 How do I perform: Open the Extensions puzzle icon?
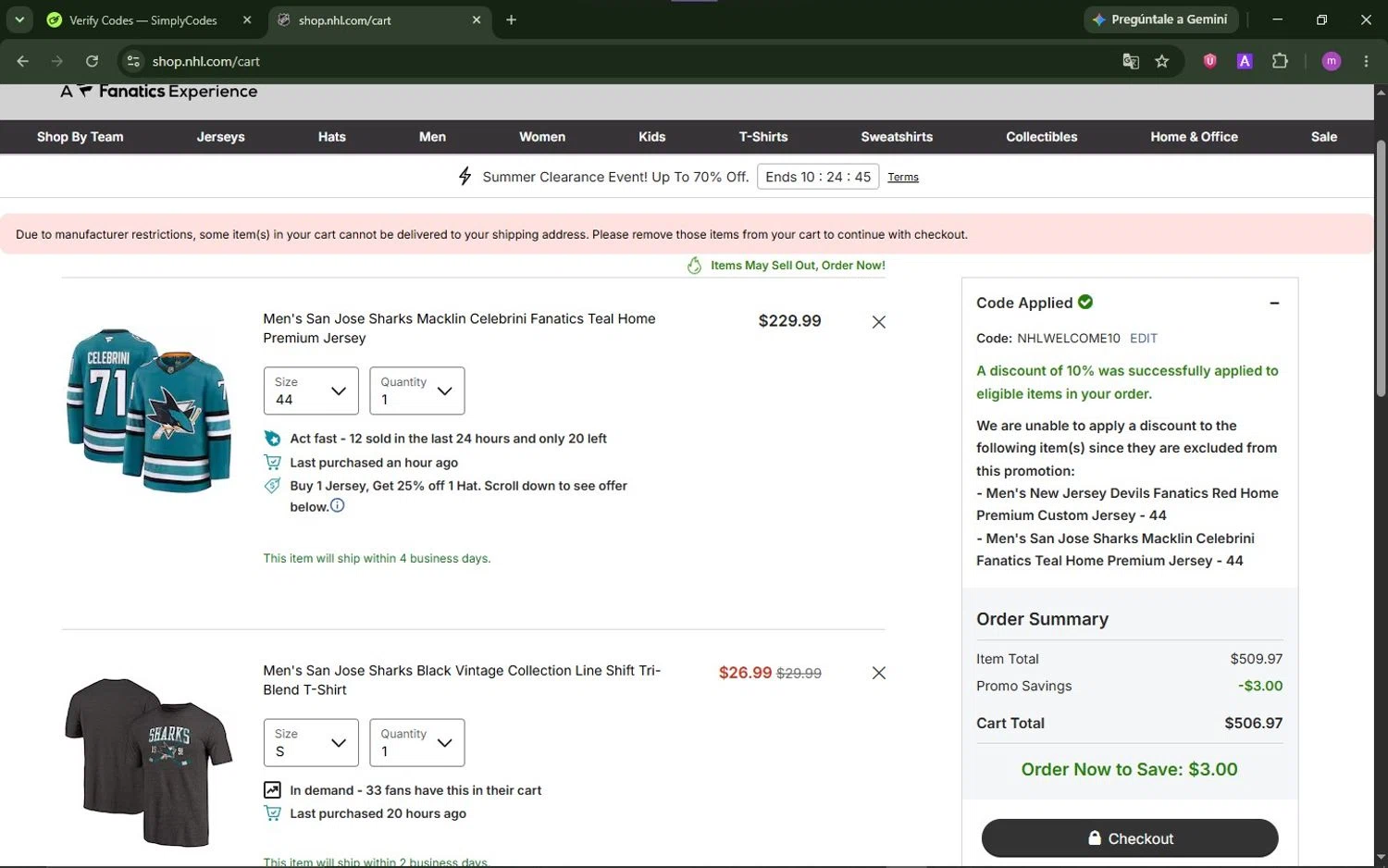[1280, 61]
